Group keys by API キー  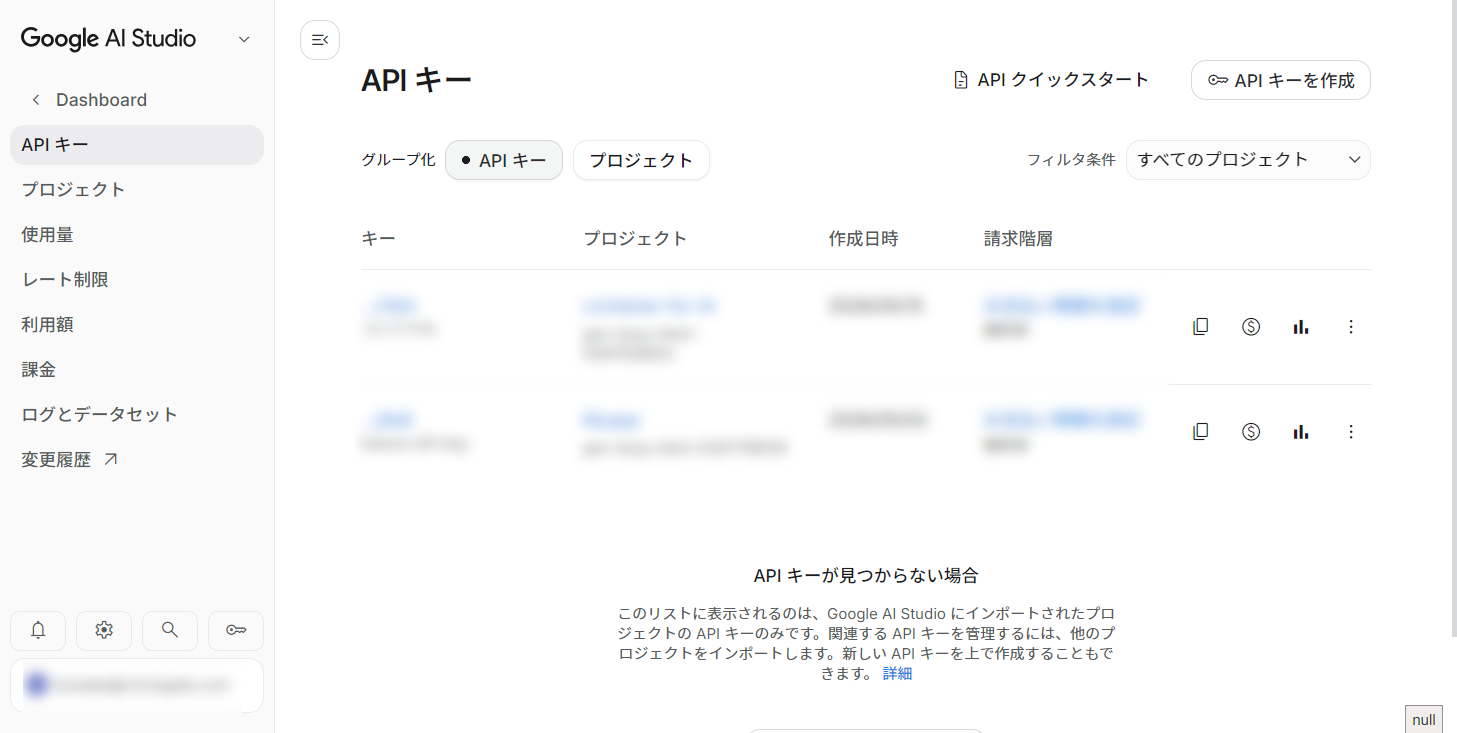504,160
